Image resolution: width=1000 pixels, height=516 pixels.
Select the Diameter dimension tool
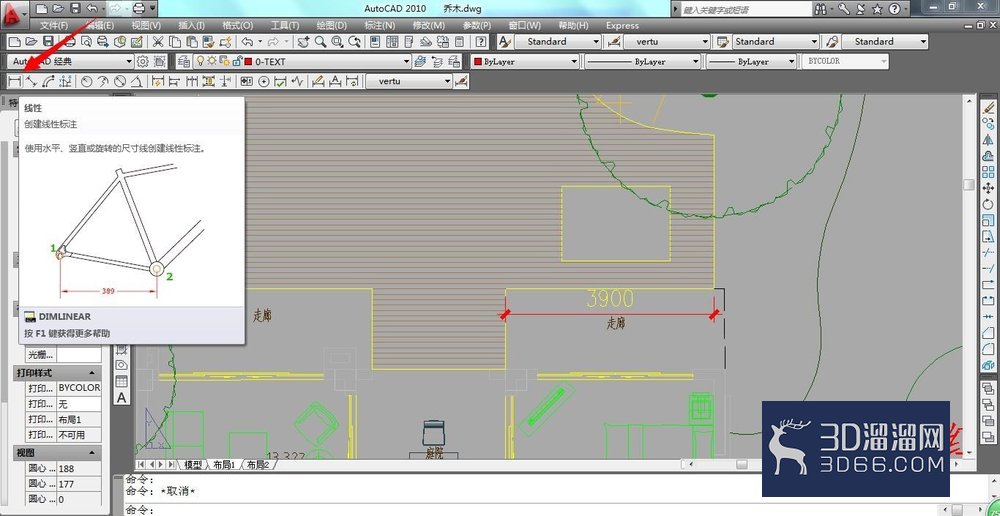click(120, 82)
